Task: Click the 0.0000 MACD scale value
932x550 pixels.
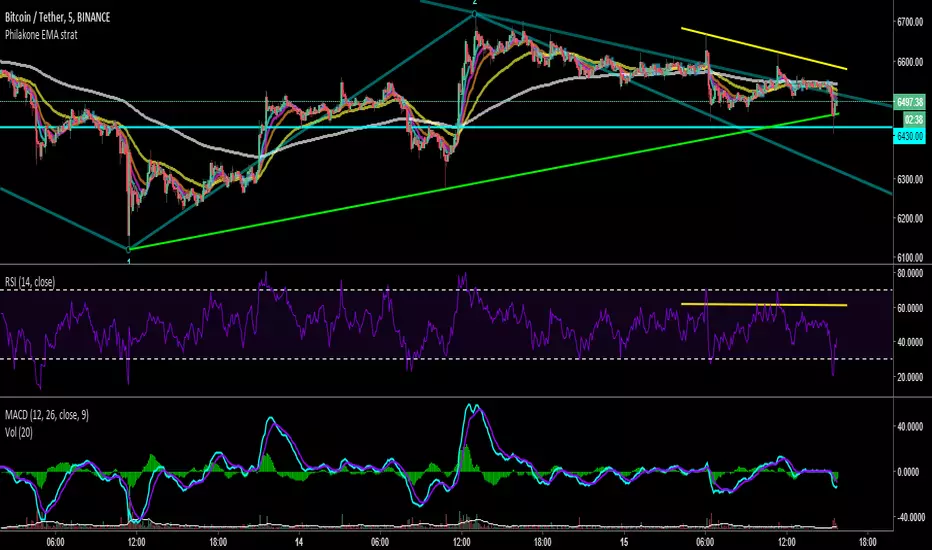Action: click(910, 472)
